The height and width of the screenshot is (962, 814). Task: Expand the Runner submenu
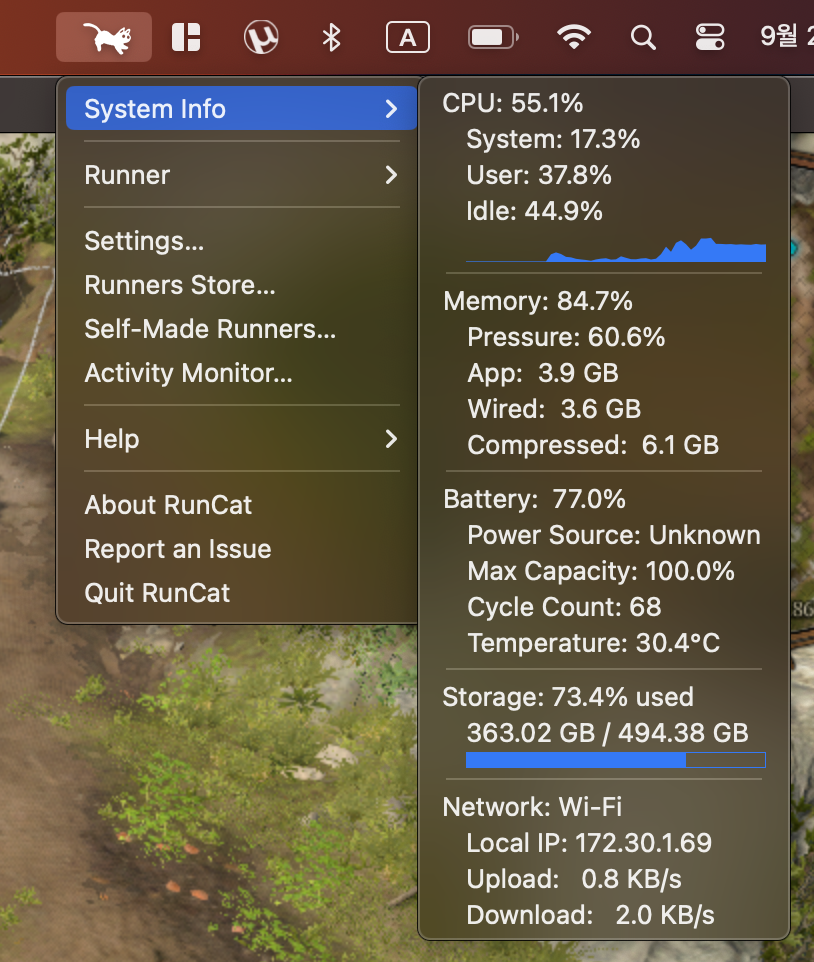(240, 175)
